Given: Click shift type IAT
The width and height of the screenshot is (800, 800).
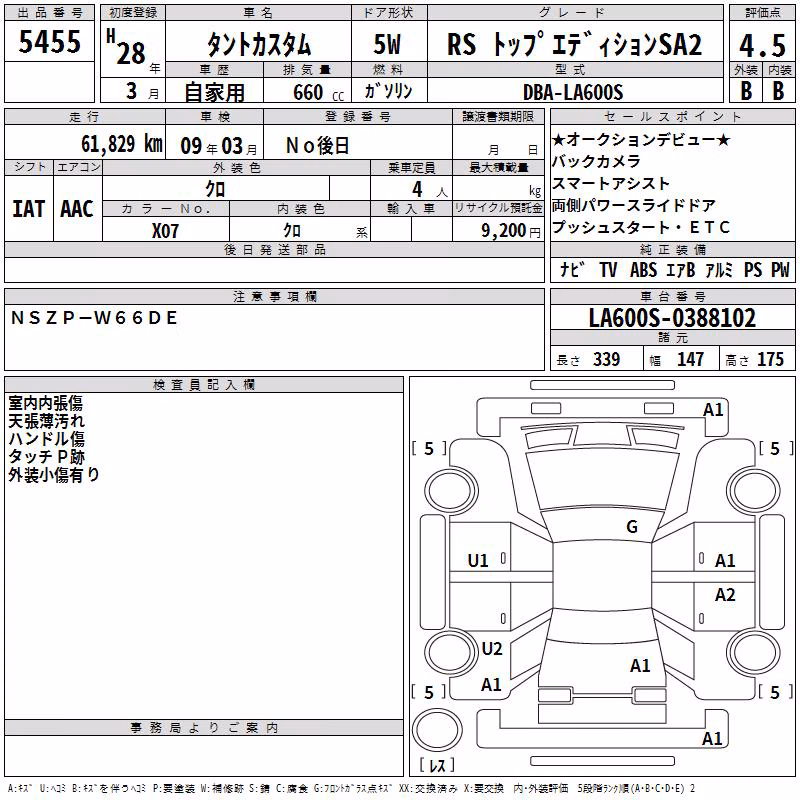Looking at the screenshot, I should [x=29, y=209].
